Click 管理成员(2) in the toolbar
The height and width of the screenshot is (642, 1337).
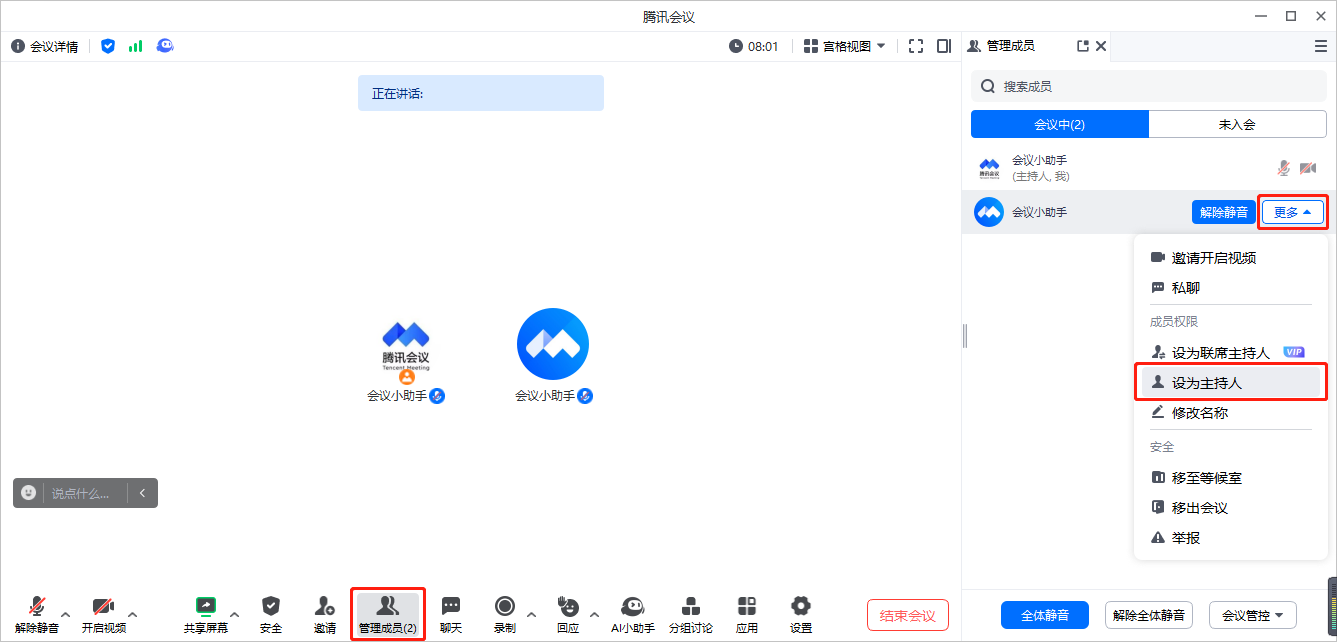coord(388,615)
